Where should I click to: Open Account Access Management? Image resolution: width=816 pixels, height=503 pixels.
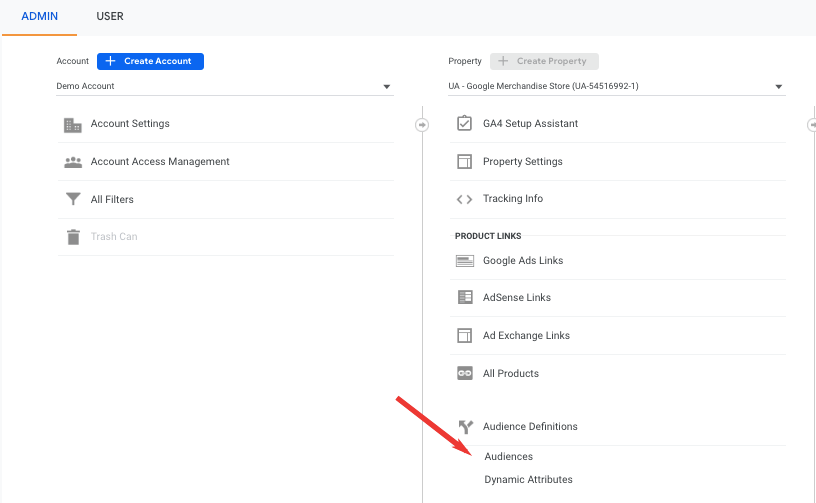pyautogui.click(x=160, y=162)
